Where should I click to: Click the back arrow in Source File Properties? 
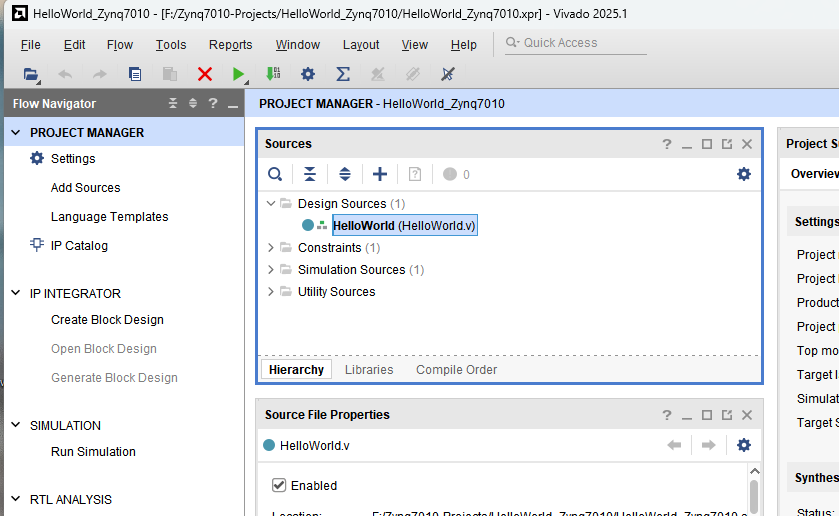tap(674, 445)
